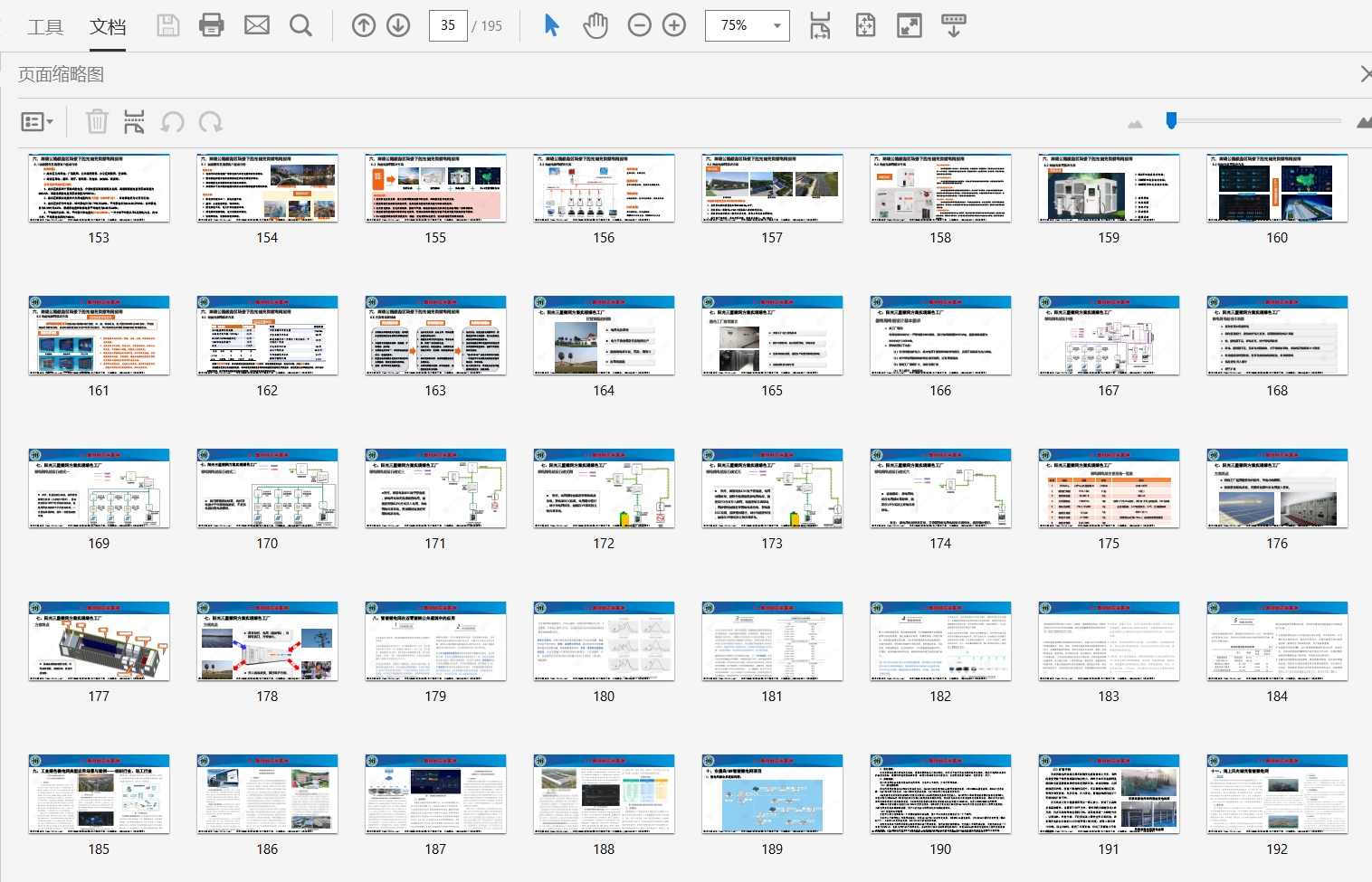Pick page thumbnail 187
1372x882 pixels.
(x=435, y=794)
